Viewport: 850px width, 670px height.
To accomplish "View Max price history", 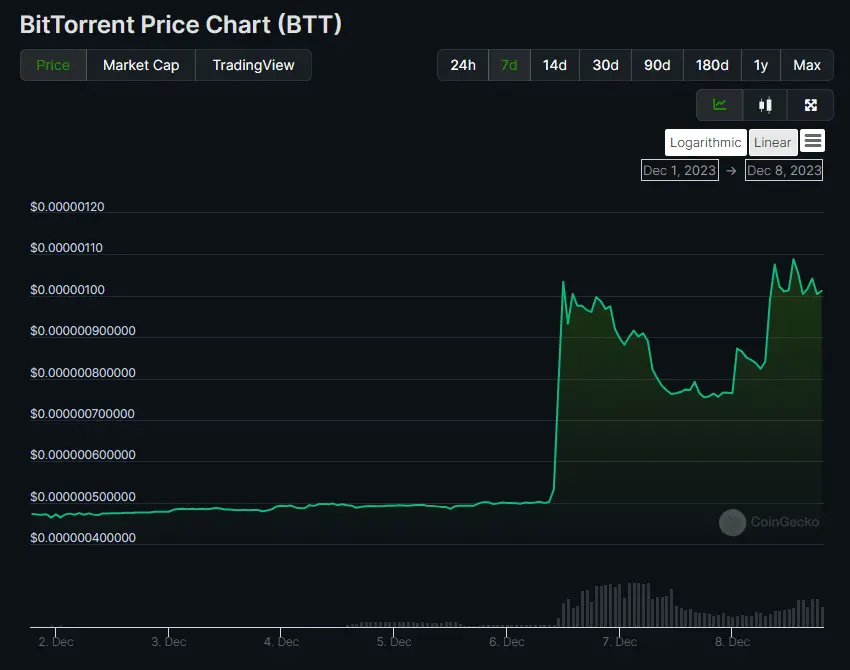I will tap(807, 64).
